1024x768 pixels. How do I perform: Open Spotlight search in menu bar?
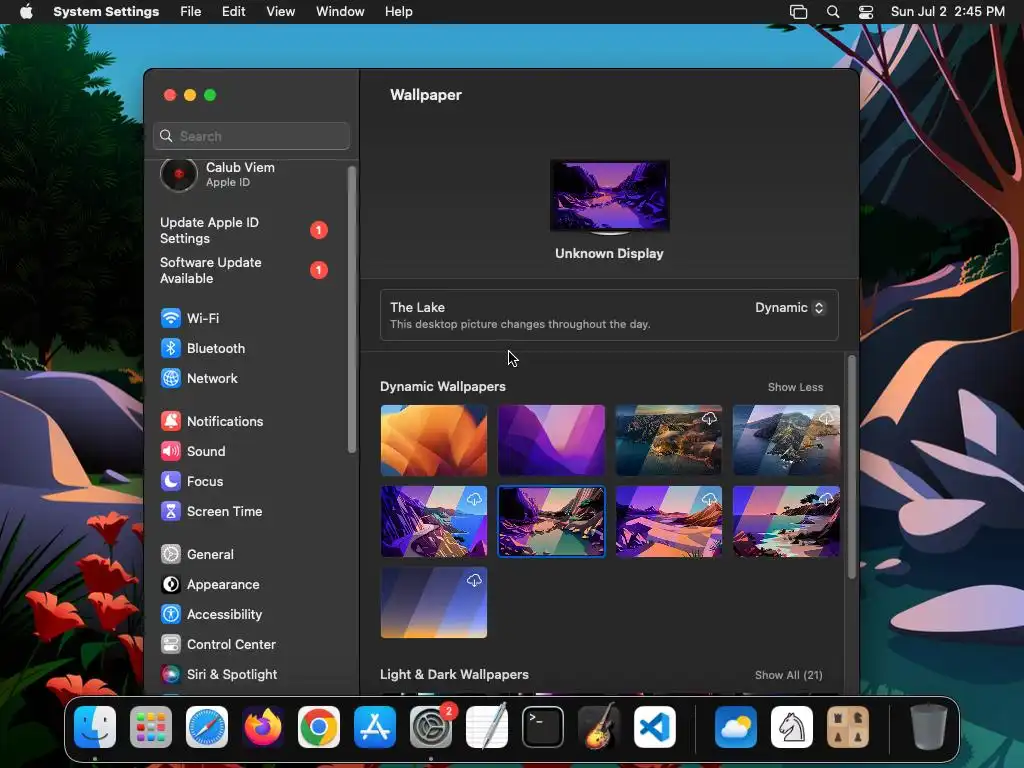tap(833, 12)
